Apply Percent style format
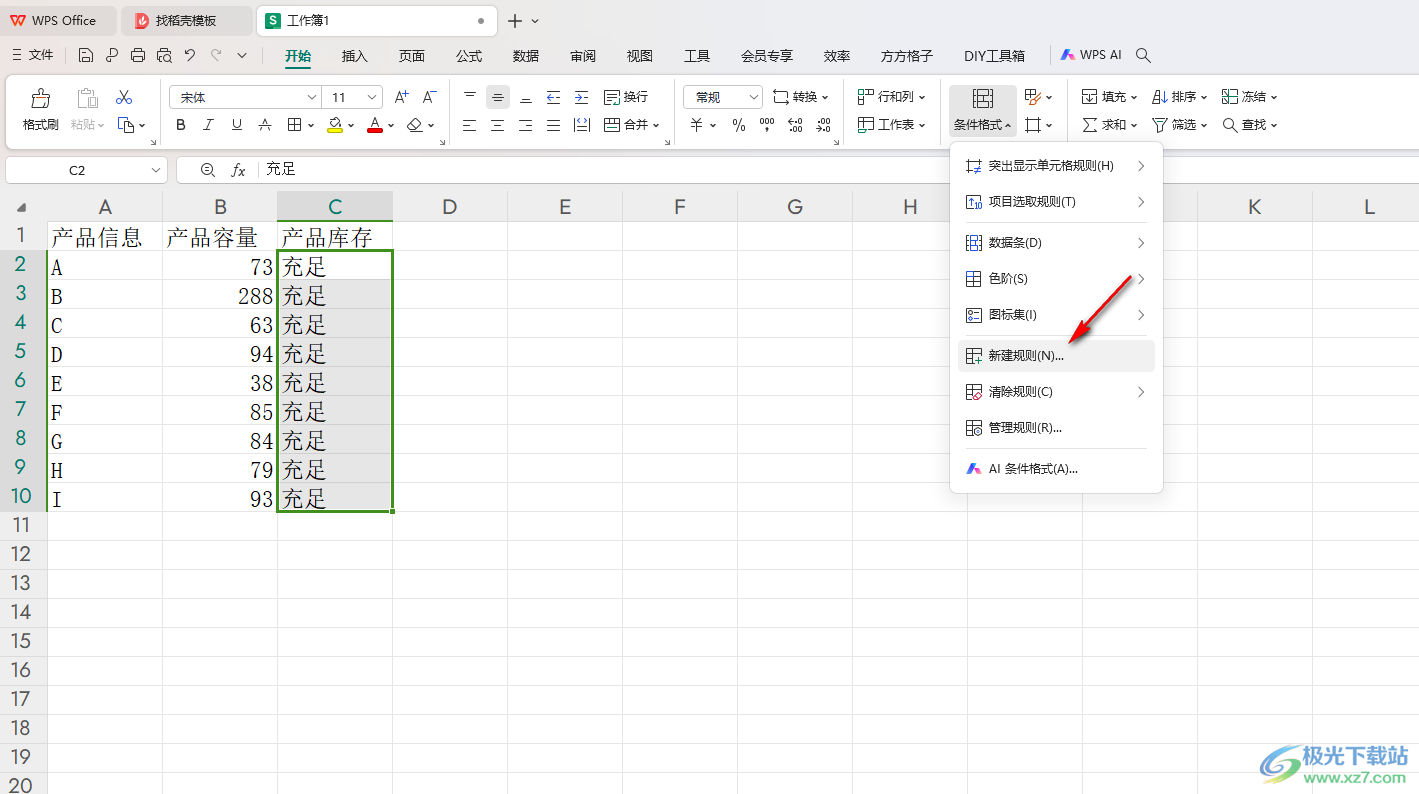 coord(739,125)
